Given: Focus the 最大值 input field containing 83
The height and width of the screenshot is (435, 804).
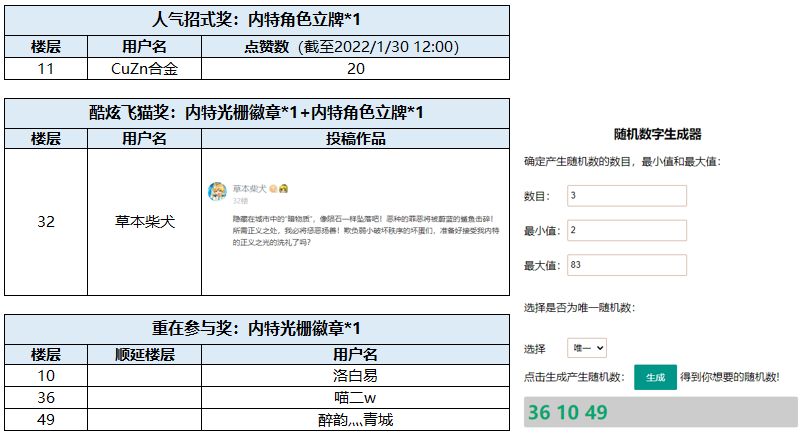Looking at the screenshot, I should [627, 265].
